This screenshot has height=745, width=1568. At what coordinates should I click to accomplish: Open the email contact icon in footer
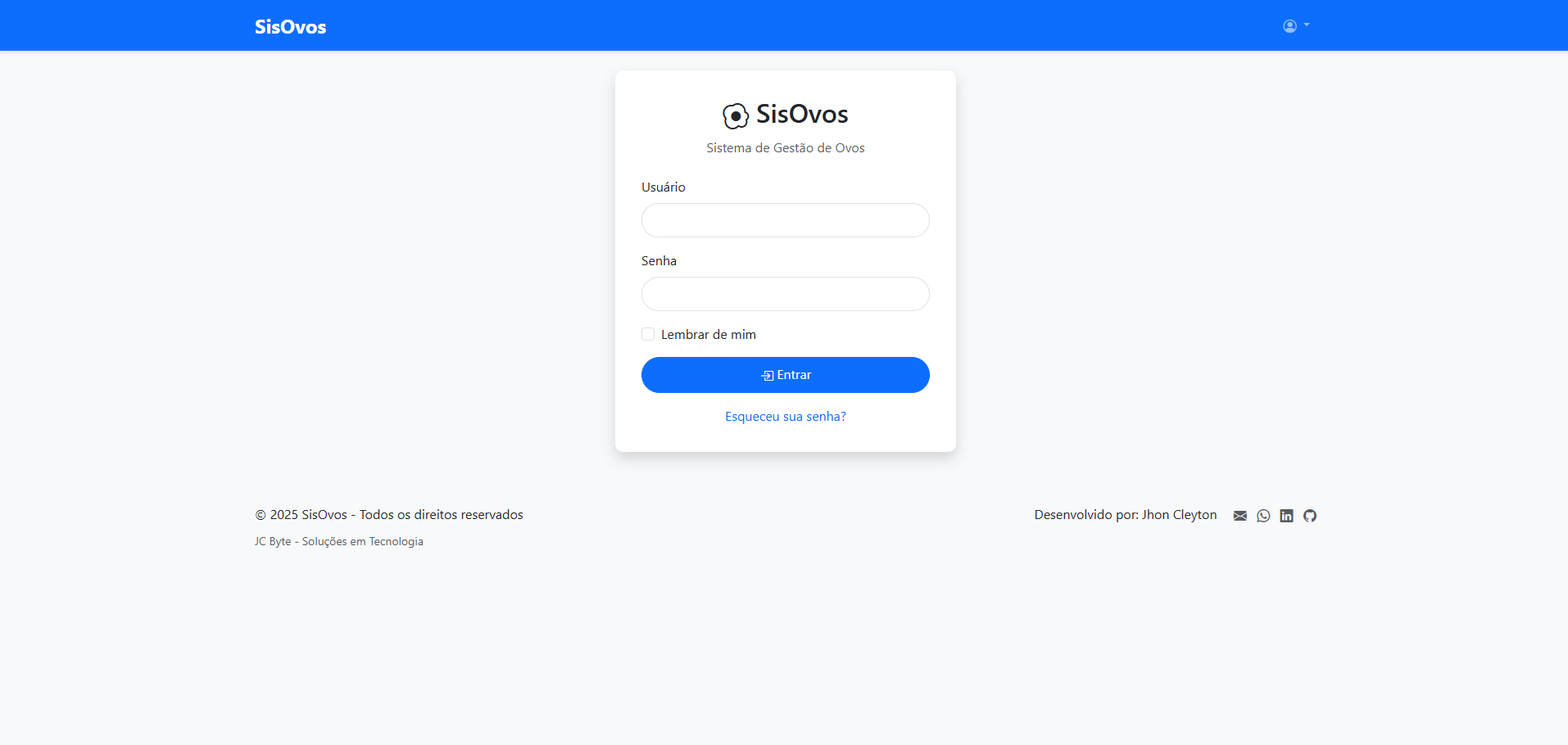[1239, 516]
